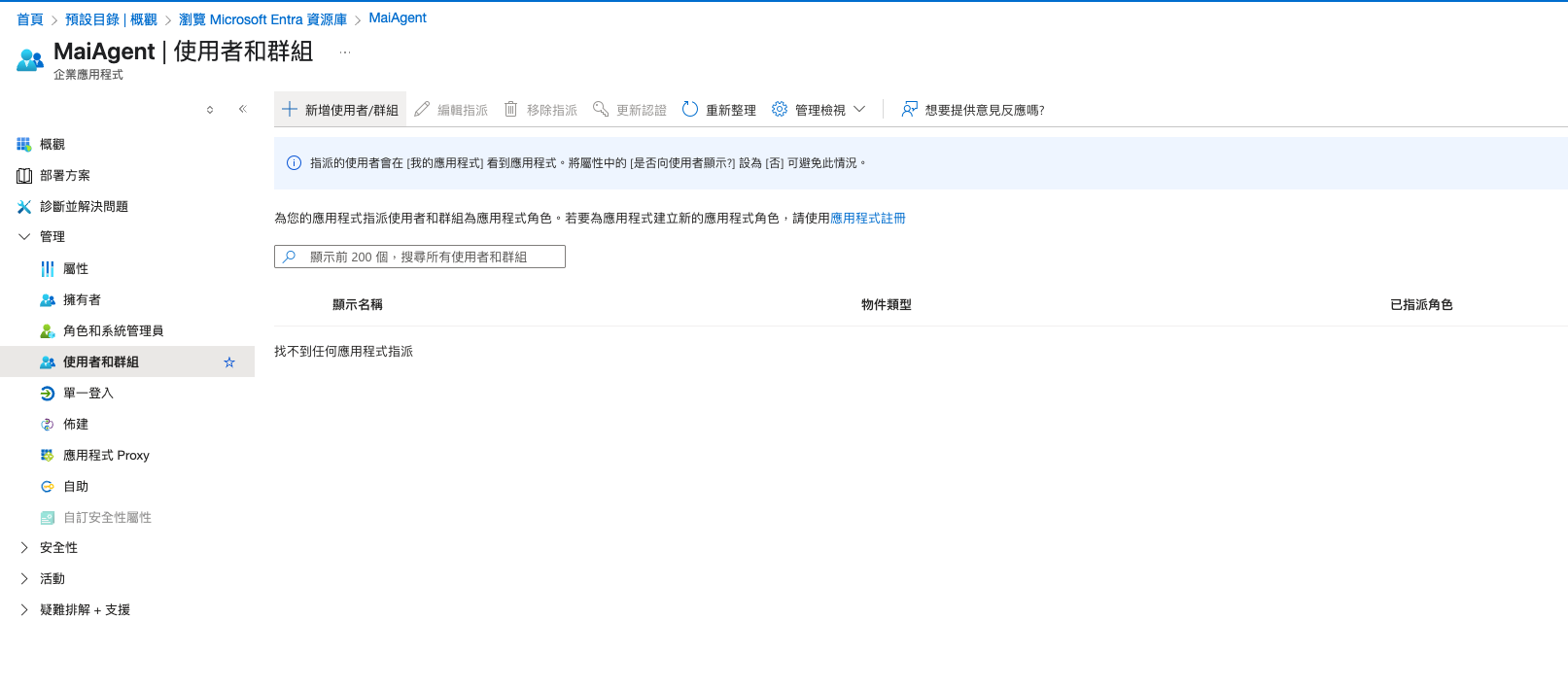Image resolution: width=1568 pixels, height=688 pixels.
Task: Click 找不到任何應用程式指派 message
Action: coord(344,352)
